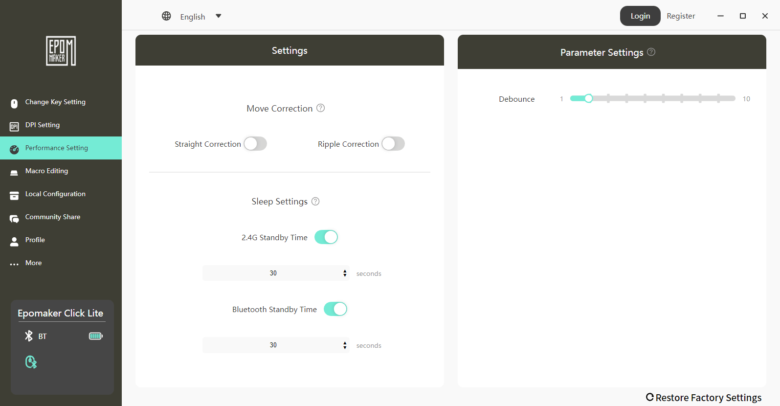This screenshot has height=406, width=780.
Task: Click the Move Correction help icon
Action: [x=320, y=108]
